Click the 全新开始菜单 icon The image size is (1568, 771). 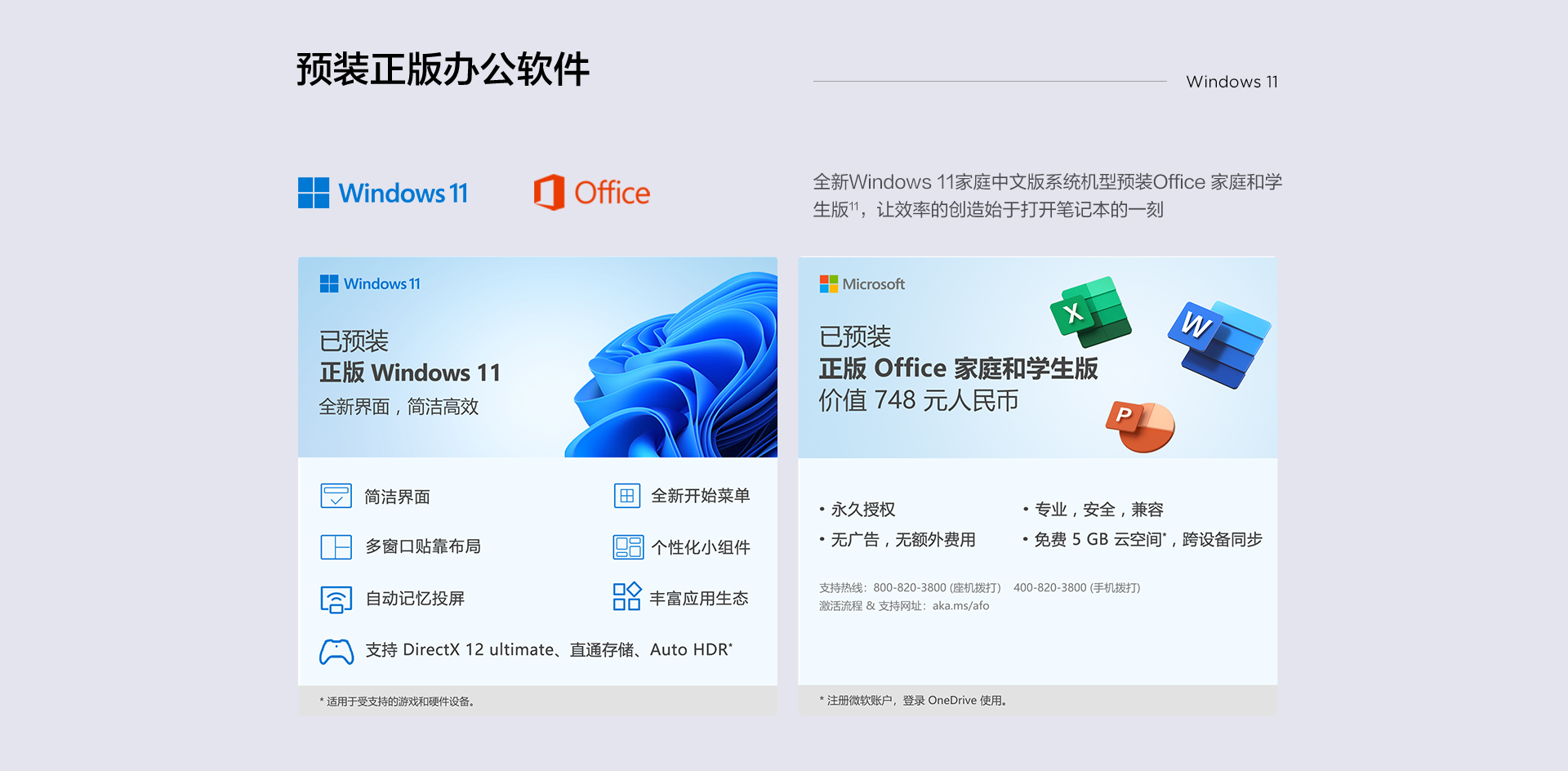point(627,496)
